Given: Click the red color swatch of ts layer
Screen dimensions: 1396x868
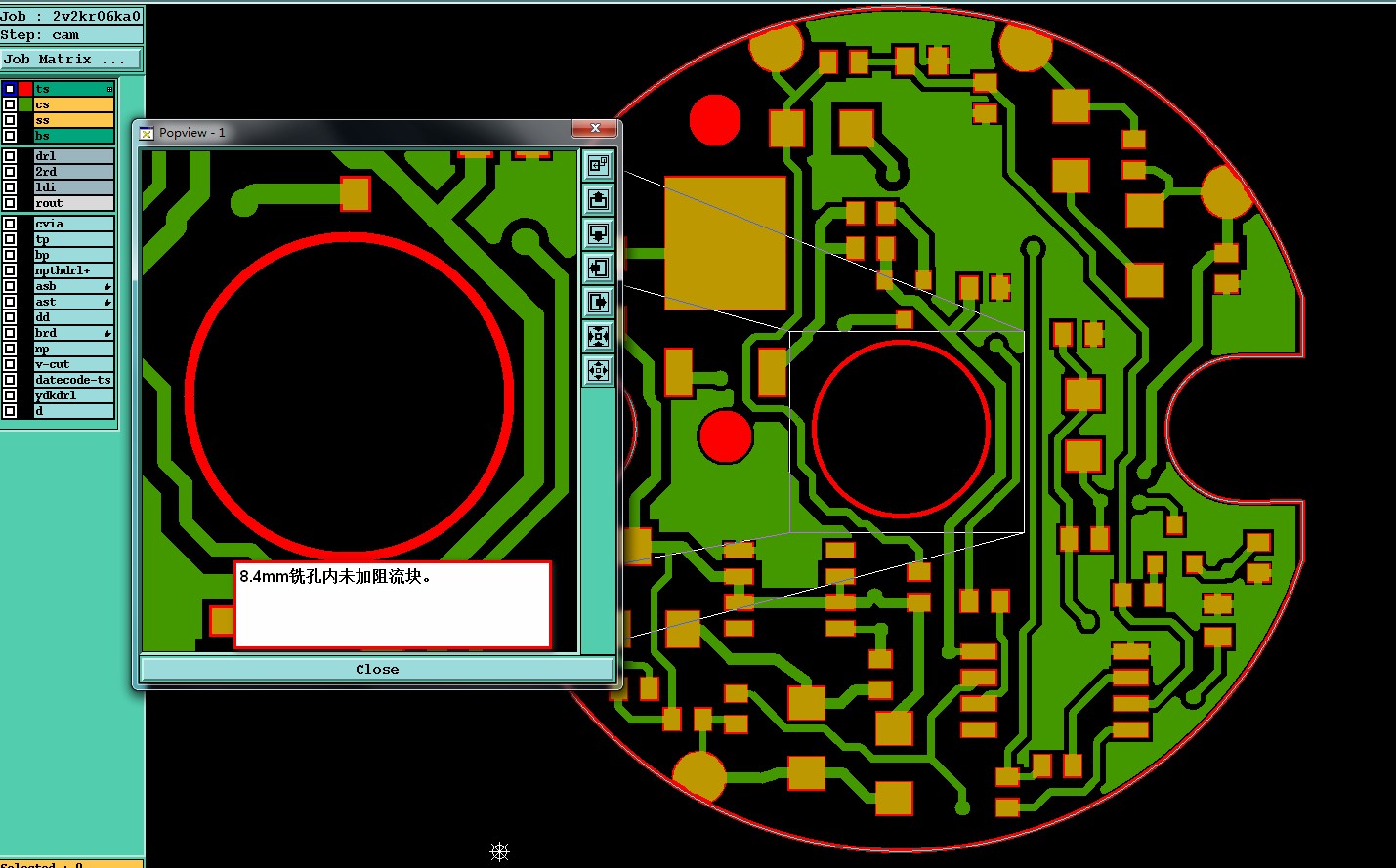Looking at the screenshot, I should (x=25, y=89).
